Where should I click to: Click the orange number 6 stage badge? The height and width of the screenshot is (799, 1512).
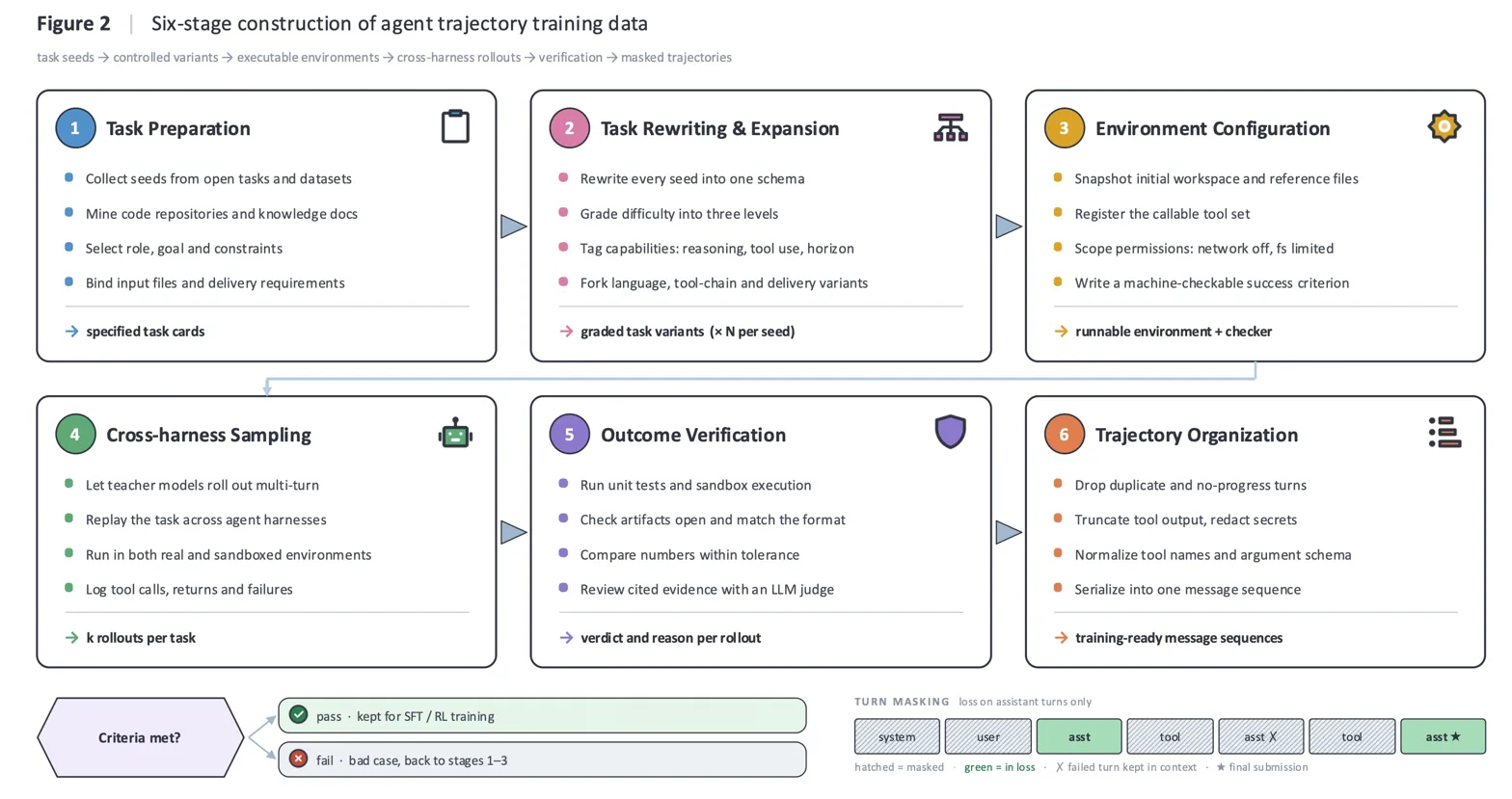coord(1064,435)
